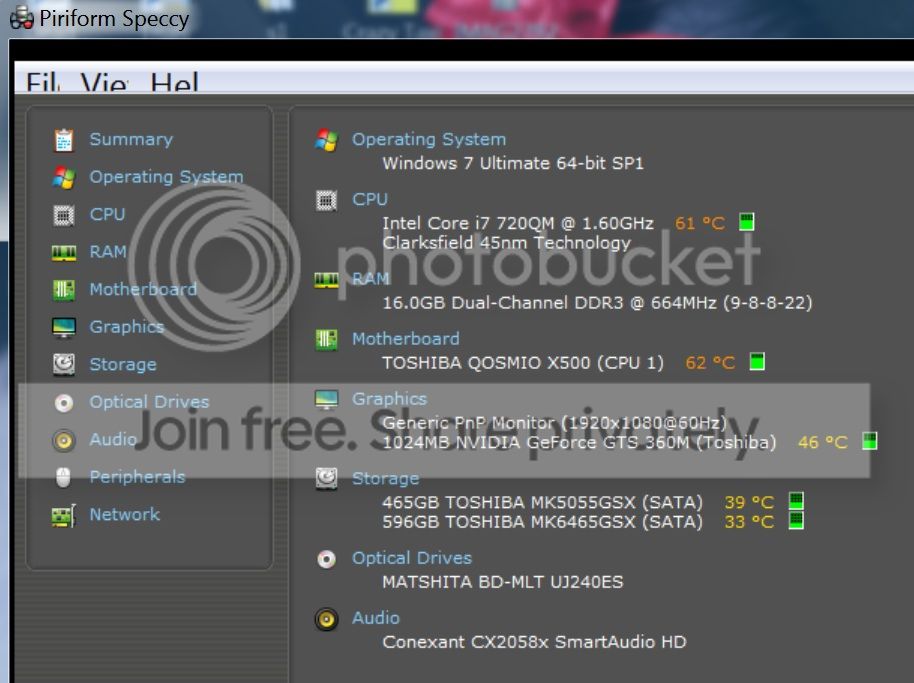Click the text Clarksfield 45nm Technology
The image size is (914, 683).
(507, 242)
